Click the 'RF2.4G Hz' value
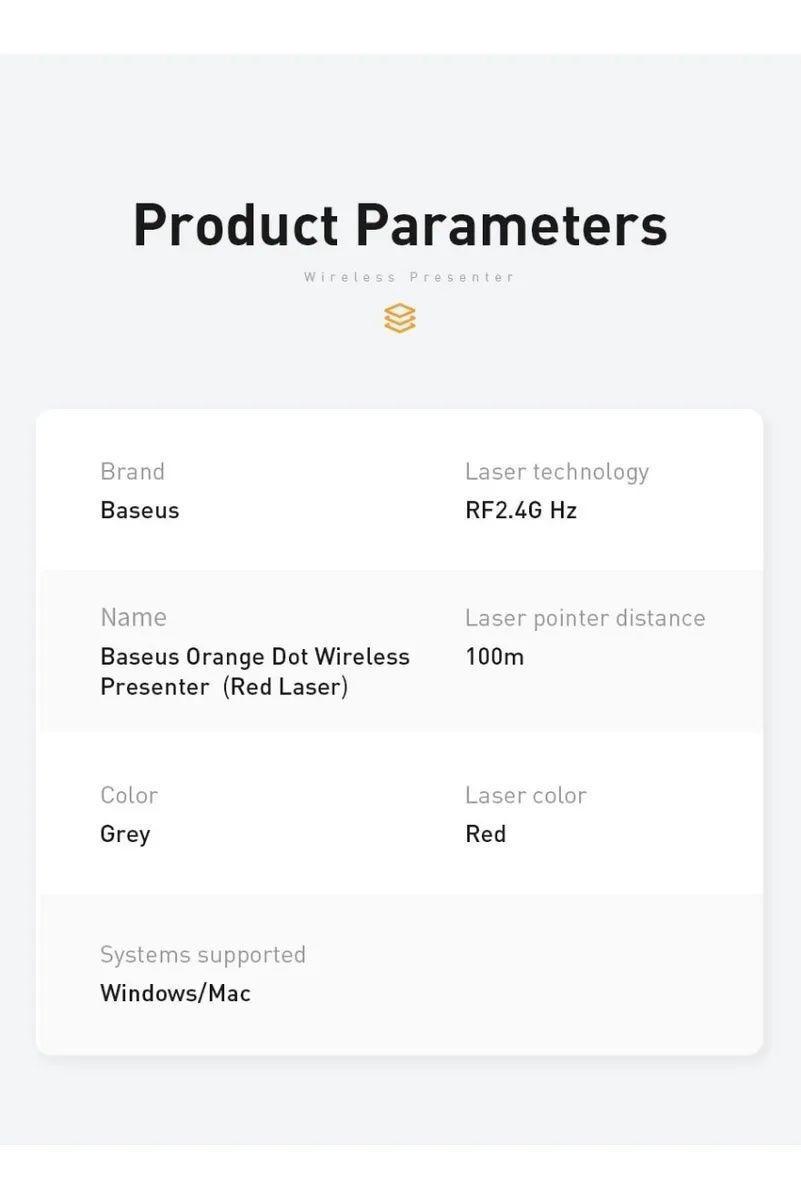 [x=521, y=510]
